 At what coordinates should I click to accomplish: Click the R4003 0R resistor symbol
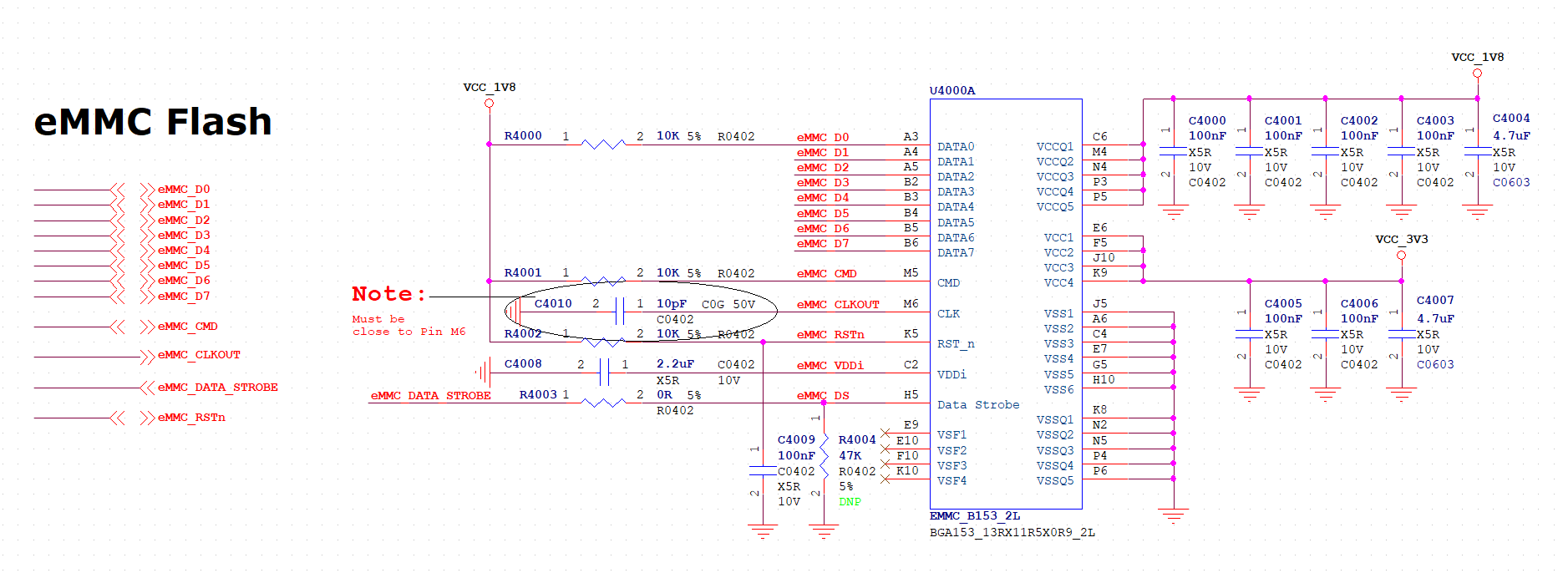pyautogui.click(x=602, y=403)
